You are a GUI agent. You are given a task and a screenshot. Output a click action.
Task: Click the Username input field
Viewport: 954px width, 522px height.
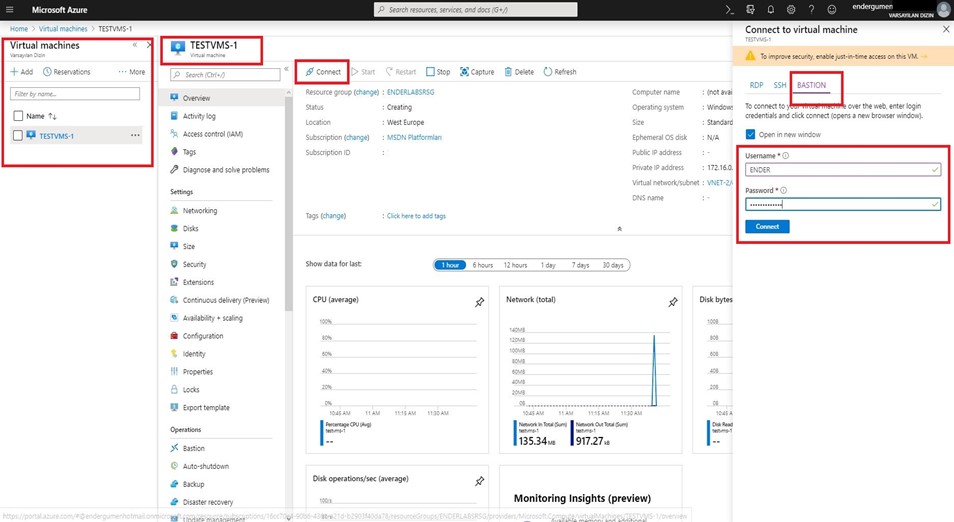(843, 170)
